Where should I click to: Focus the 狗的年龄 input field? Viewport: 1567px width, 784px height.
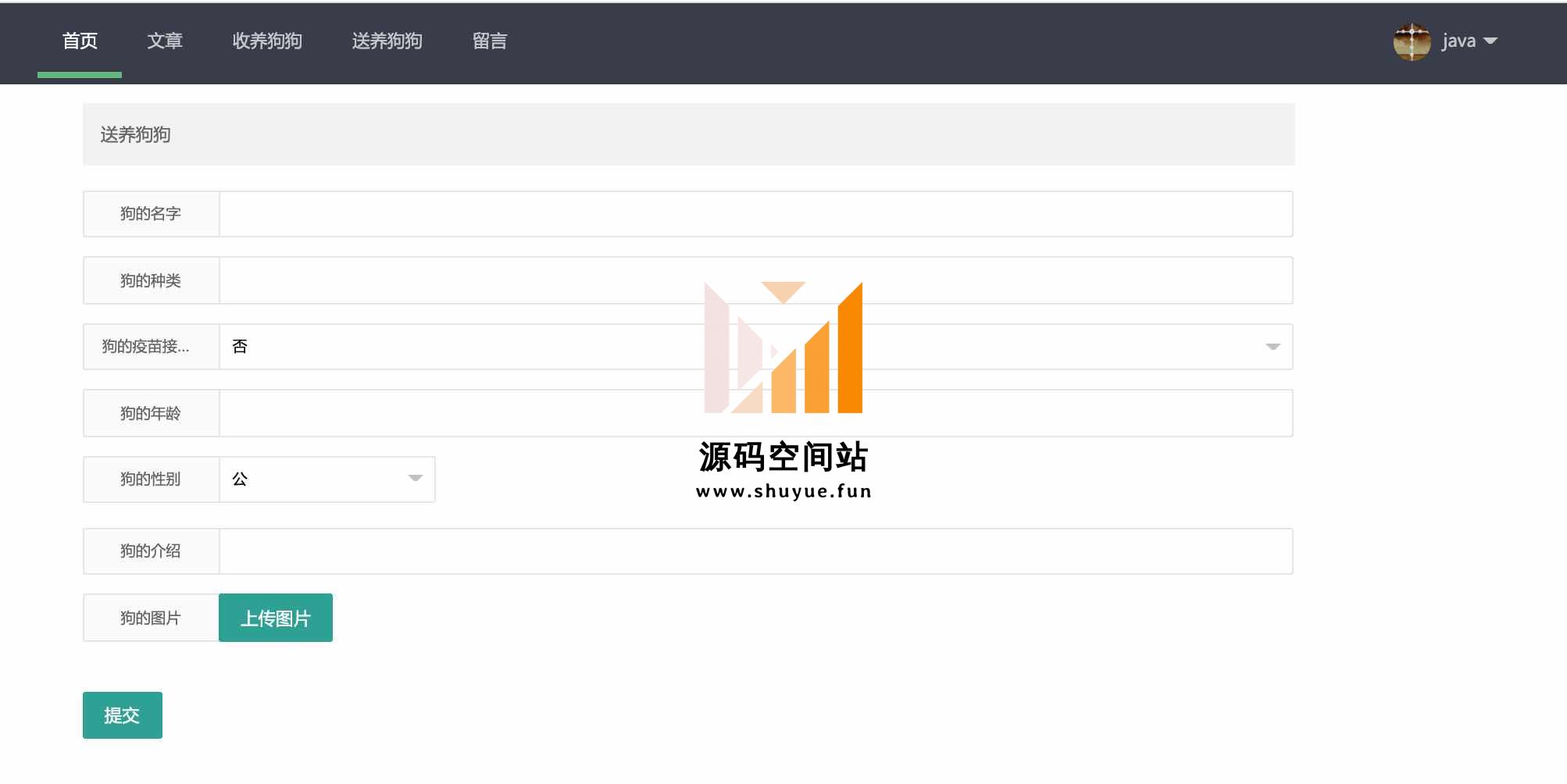point(755,413)
